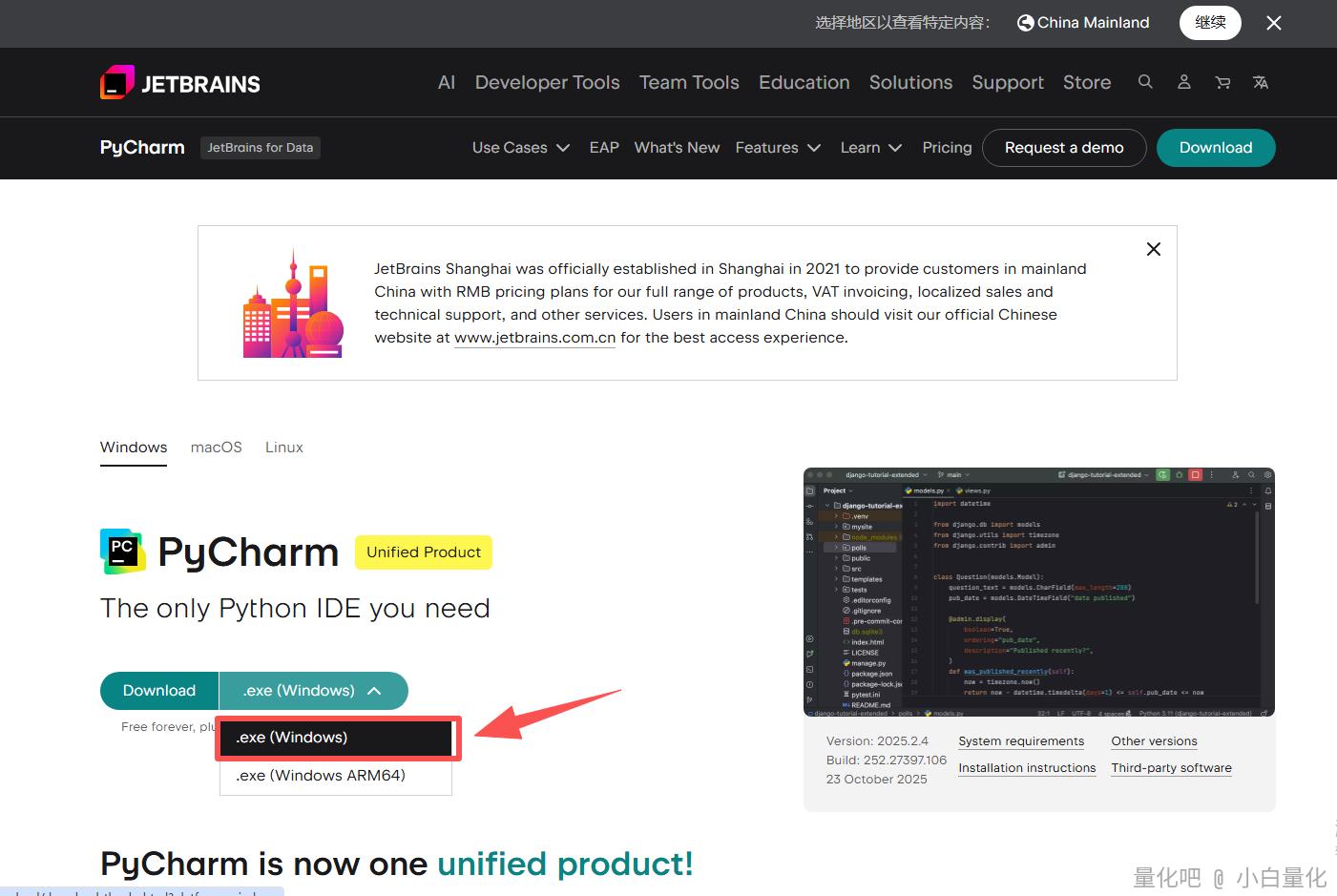Open the user account icon

click(1183, 82)
